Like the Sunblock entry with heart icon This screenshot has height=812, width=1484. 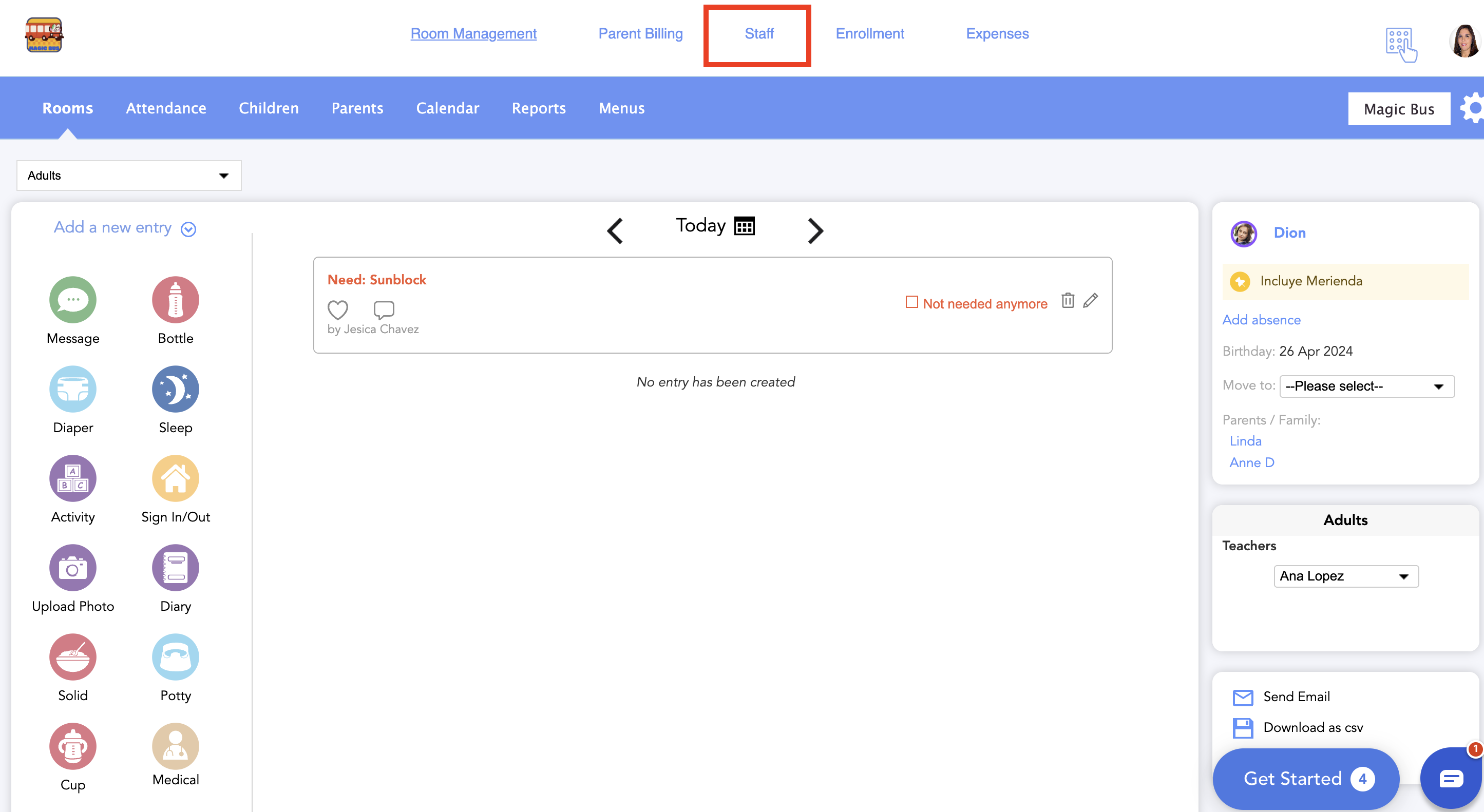tap(337, 310)
